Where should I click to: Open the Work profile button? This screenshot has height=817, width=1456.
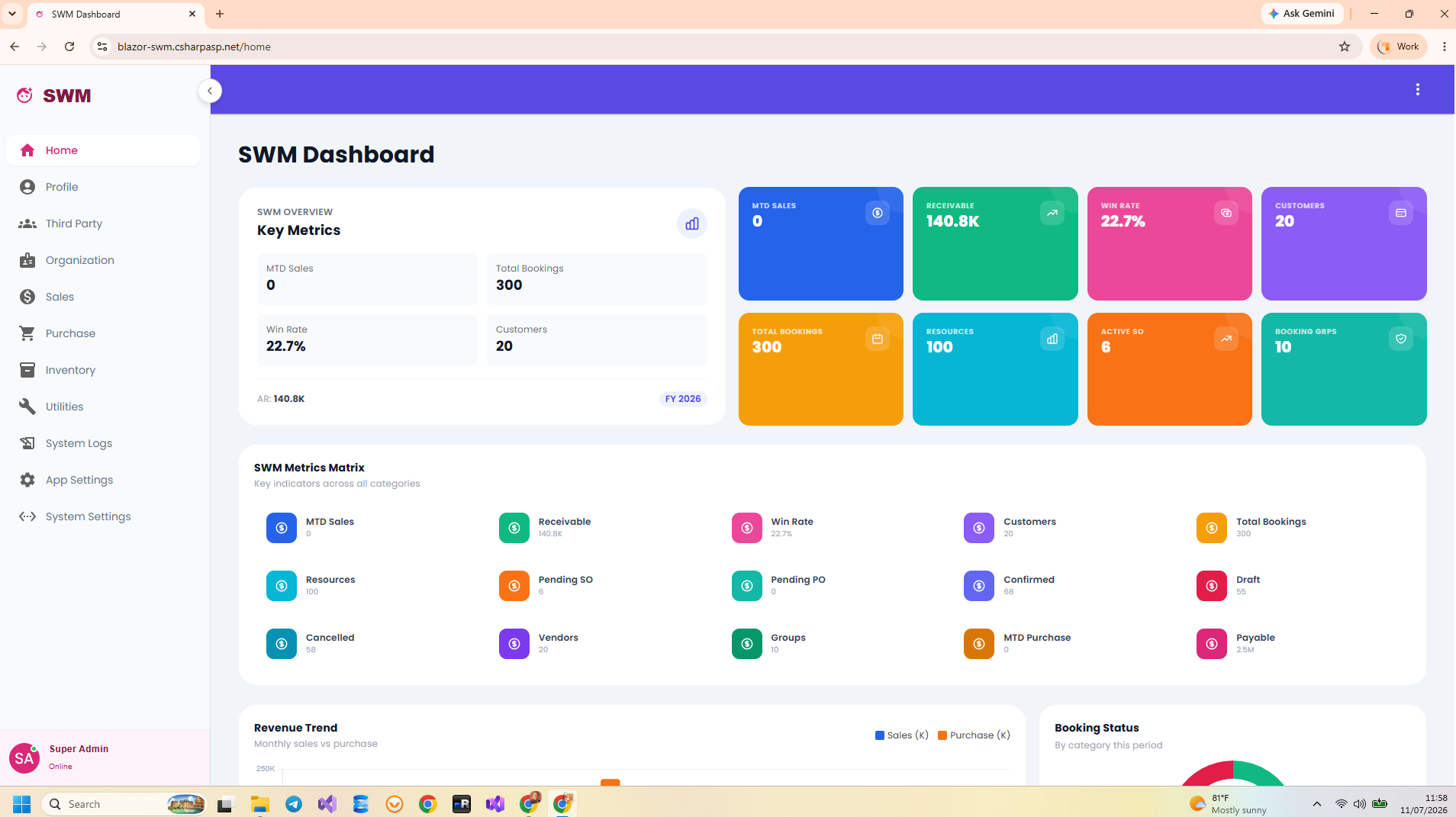[1399, 47]
